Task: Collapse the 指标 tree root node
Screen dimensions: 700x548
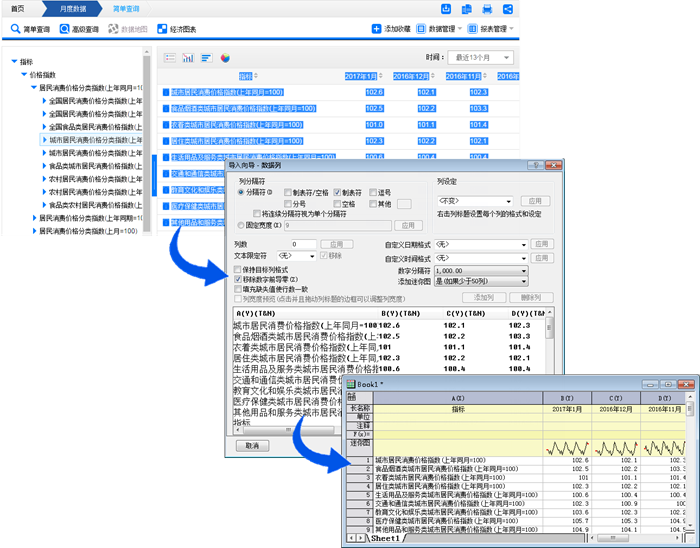Action: point(14,61)
